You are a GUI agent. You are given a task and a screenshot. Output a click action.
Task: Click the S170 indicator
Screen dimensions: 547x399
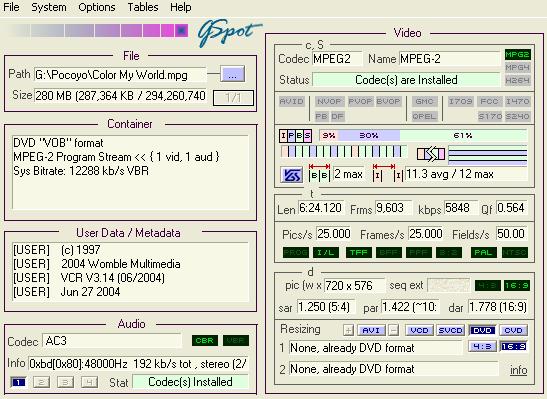[x=490, y=116]
